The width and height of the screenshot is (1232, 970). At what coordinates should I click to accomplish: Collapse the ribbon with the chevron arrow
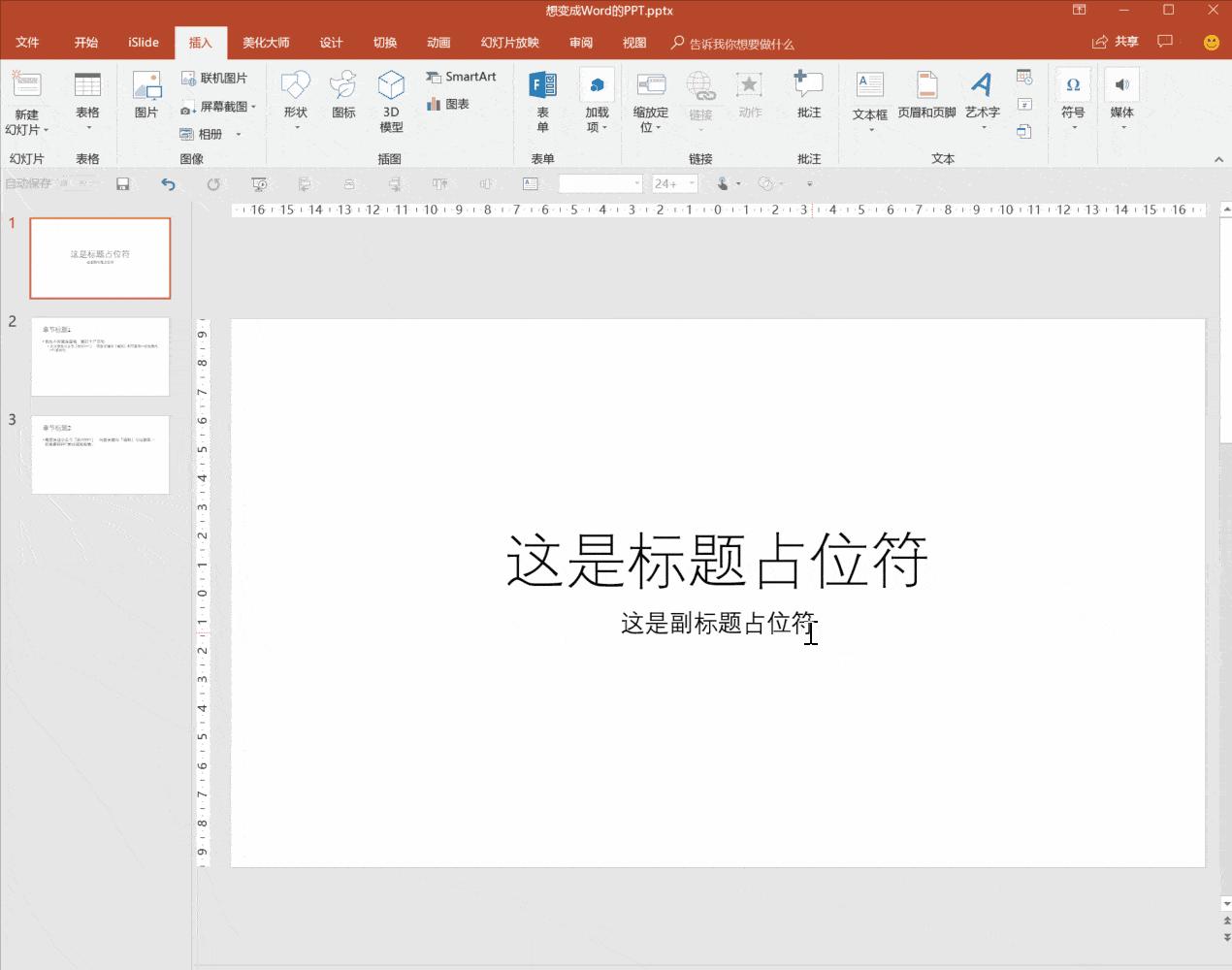click(1218, 159)
